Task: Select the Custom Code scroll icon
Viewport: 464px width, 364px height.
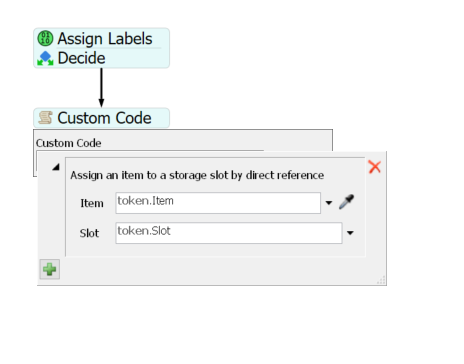Action: pyautogui.click(x=45, y=118)
